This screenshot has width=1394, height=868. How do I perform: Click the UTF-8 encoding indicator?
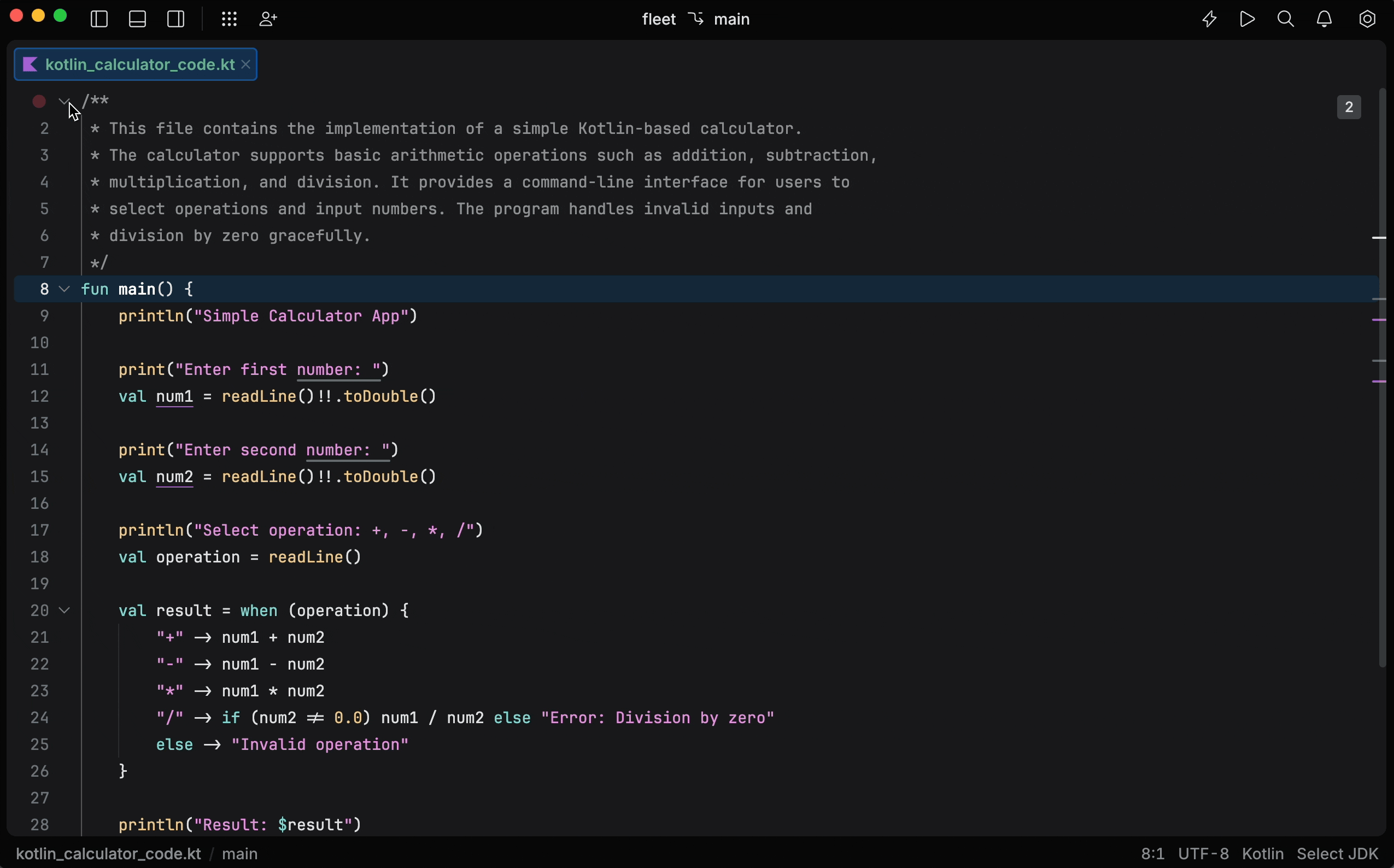[x=1204, y=854]
